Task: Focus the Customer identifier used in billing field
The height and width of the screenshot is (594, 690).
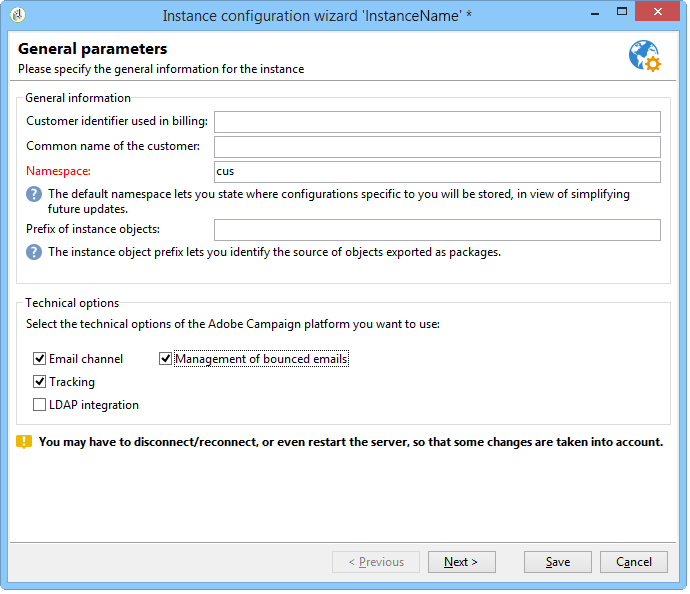Action: click(437, 122)
